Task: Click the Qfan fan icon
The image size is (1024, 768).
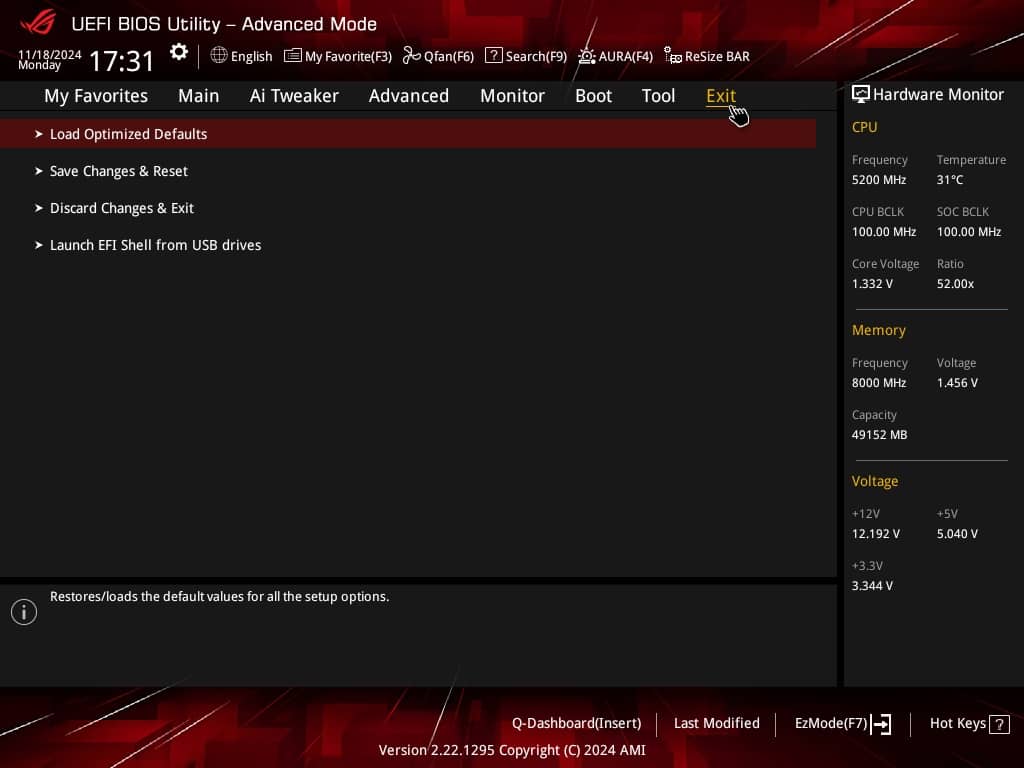Action: [x=411, y=56]
